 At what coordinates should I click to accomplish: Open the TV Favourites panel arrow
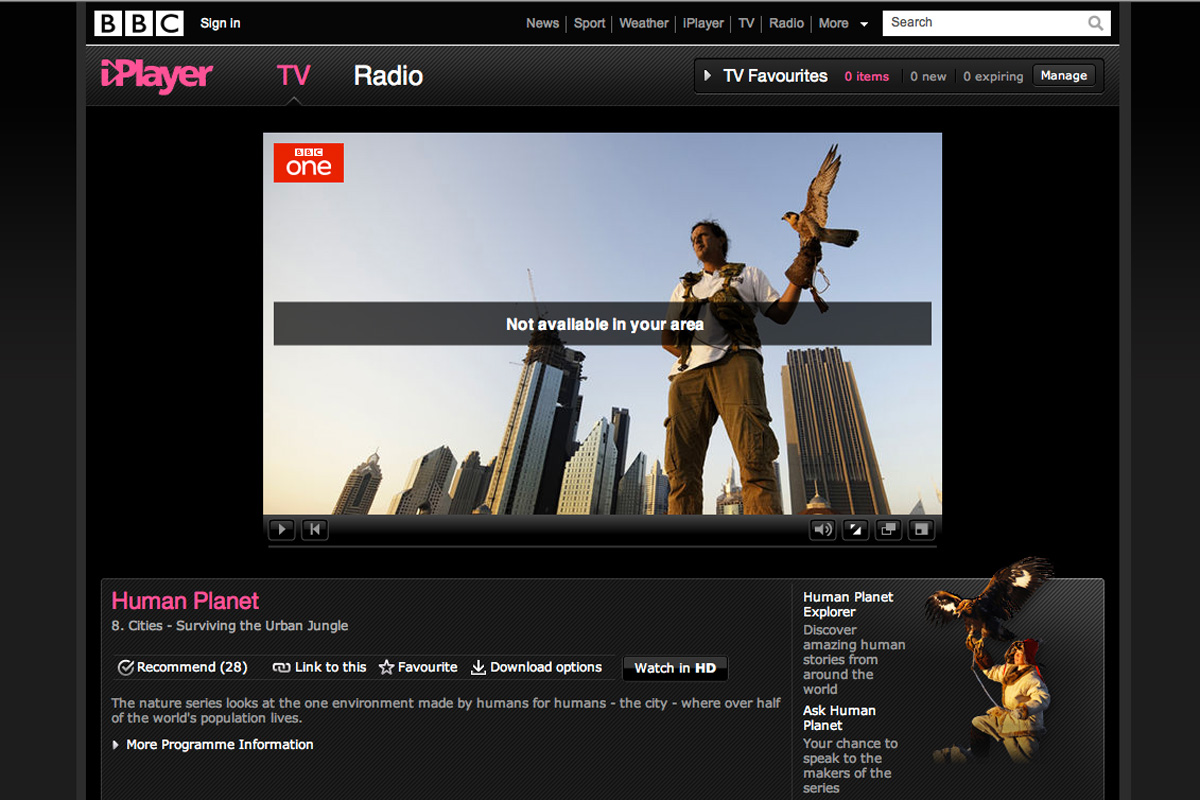[x=709, y=75]
